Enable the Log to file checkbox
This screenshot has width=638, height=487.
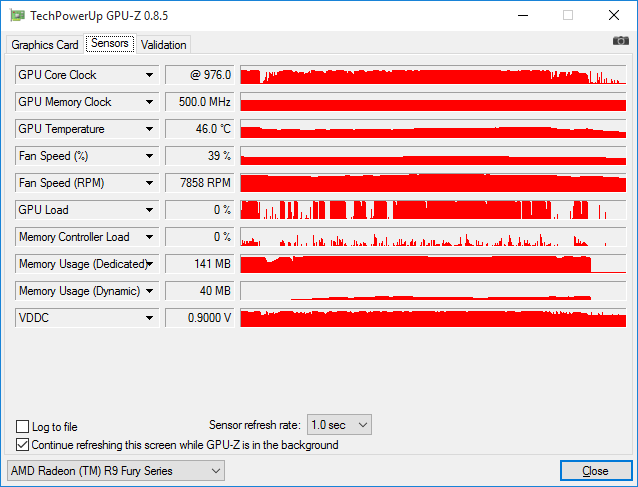[22, 426]
